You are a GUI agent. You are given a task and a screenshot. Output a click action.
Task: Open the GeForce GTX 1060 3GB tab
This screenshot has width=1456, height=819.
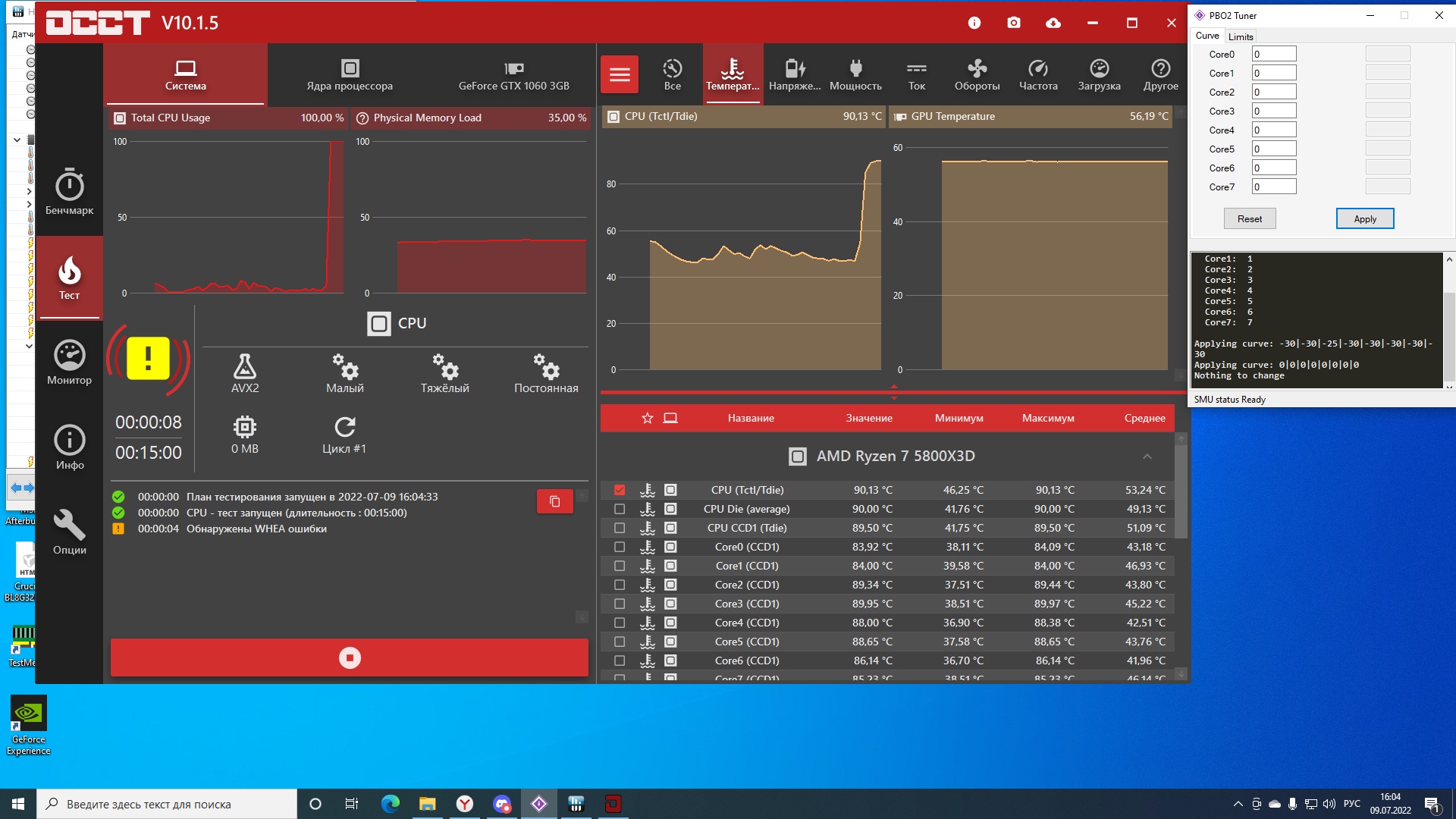click(513, 74)
